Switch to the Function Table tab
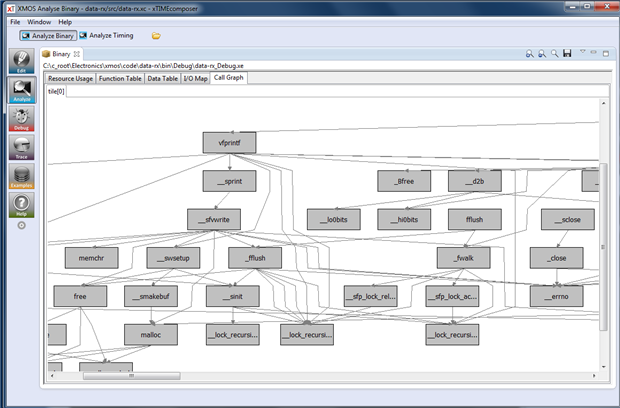The image size is (620, 408). (x=120, y=78)
